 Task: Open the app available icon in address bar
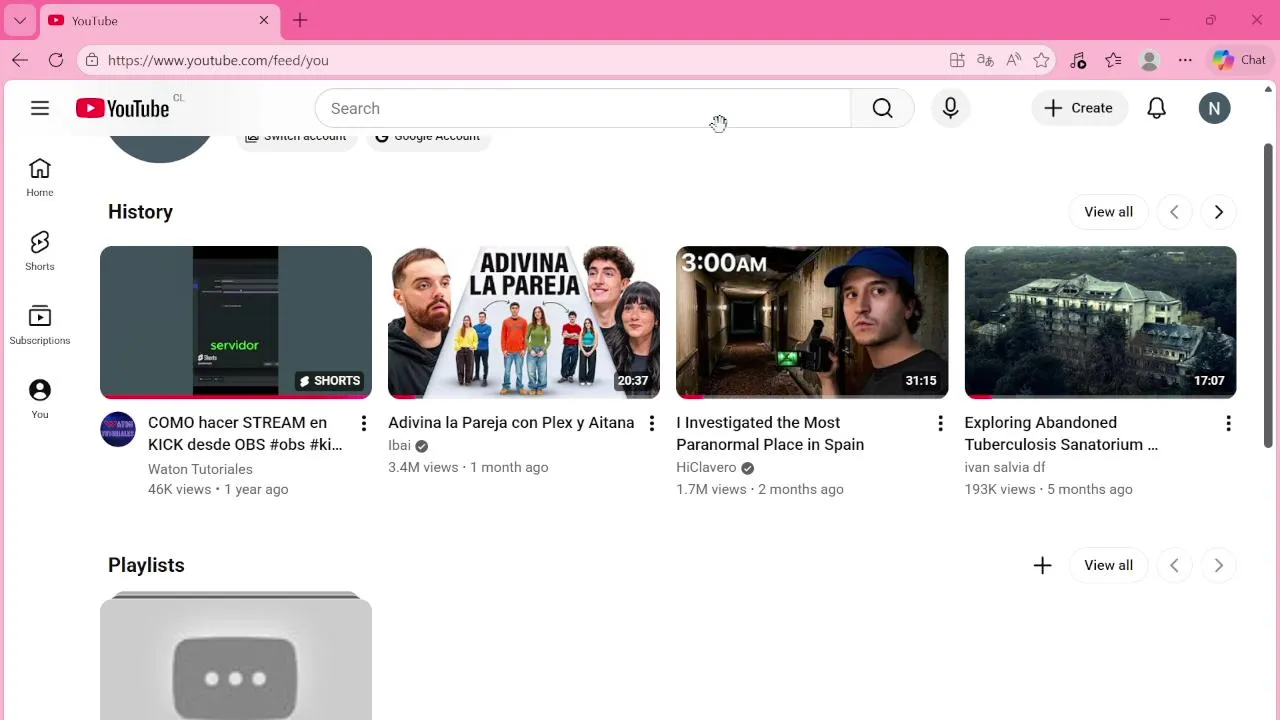coord(957,60)
